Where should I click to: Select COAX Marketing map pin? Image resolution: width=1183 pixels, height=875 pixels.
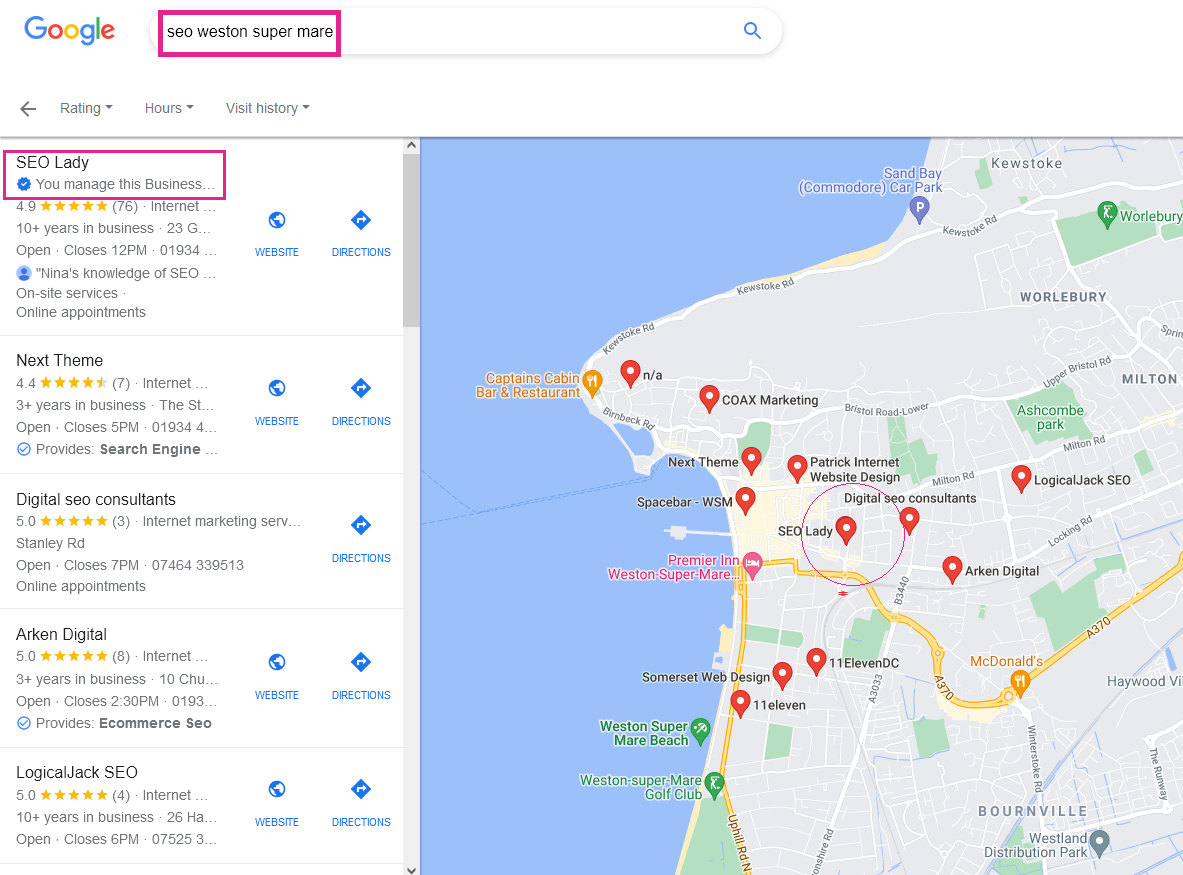click(708, 397)
